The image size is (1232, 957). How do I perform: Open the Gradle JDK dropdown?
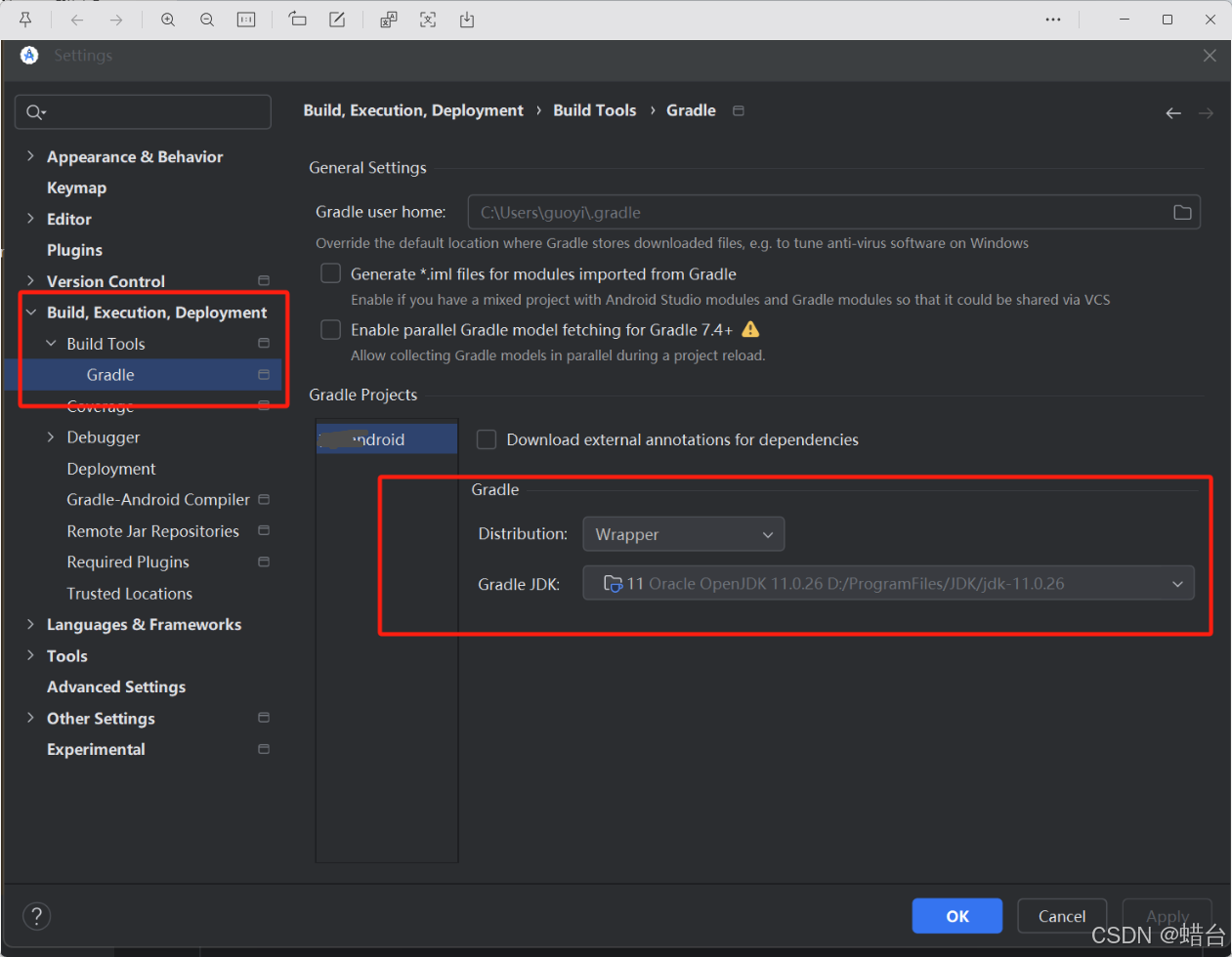pyautogui.click(x=888, y=584)
